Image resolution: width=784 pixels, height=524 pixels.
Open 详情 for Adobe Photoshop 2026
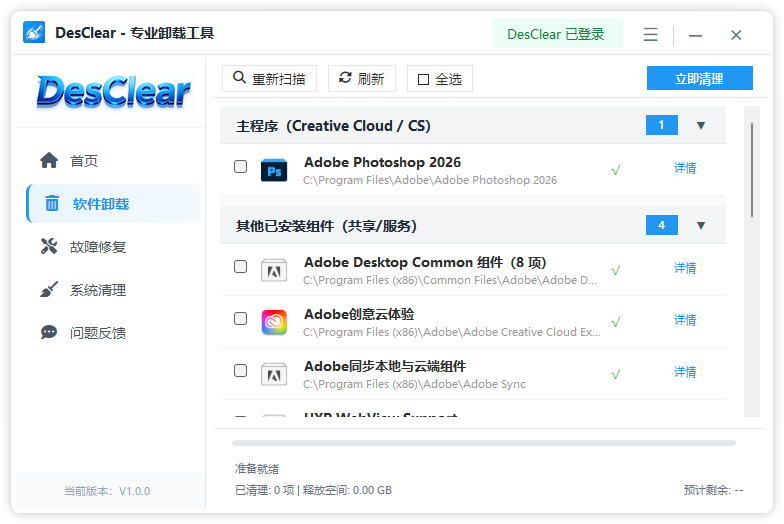[x=685, y=168]
